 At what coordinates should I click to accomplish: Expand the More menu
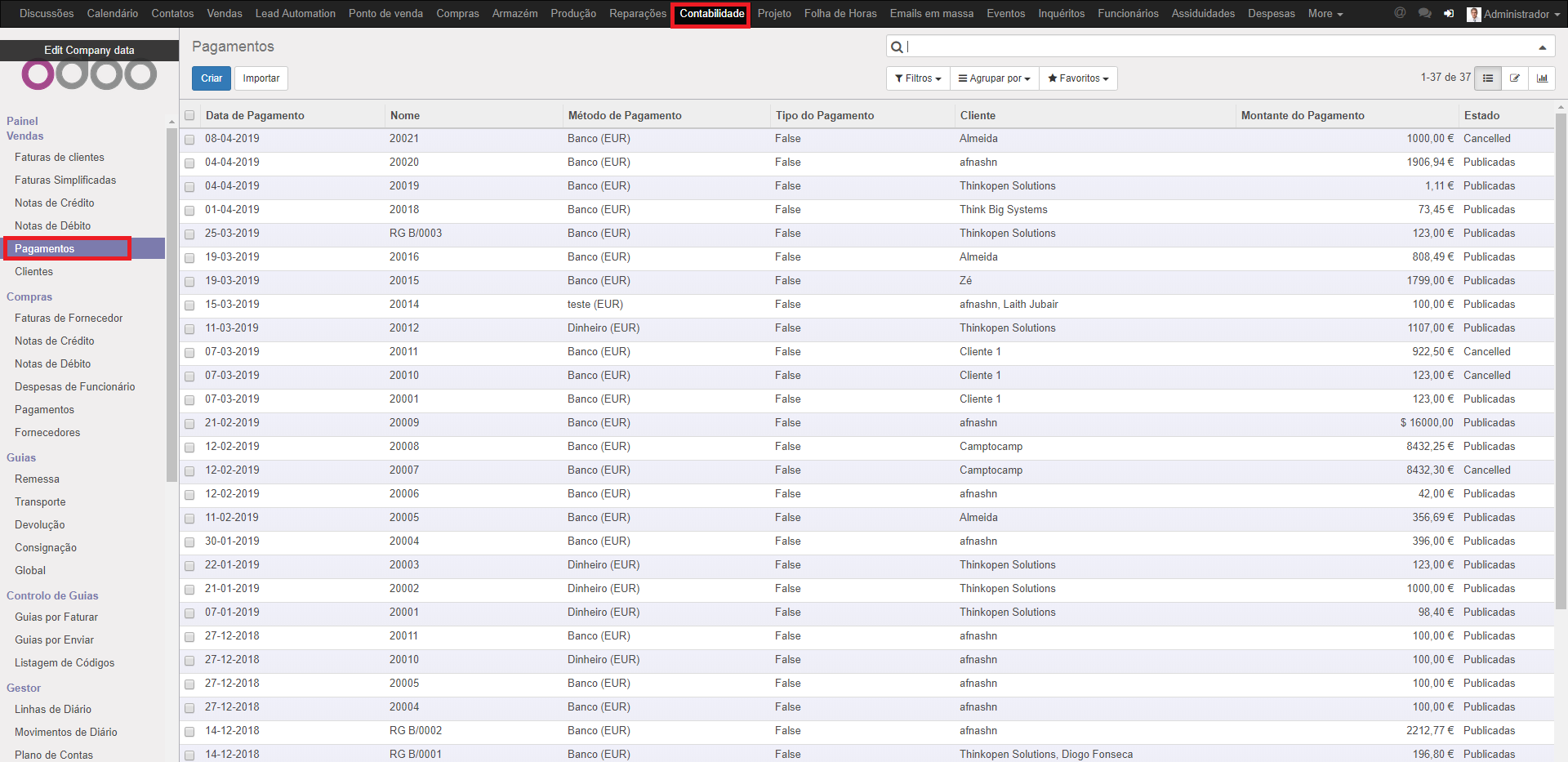(x=1325, y=14)
